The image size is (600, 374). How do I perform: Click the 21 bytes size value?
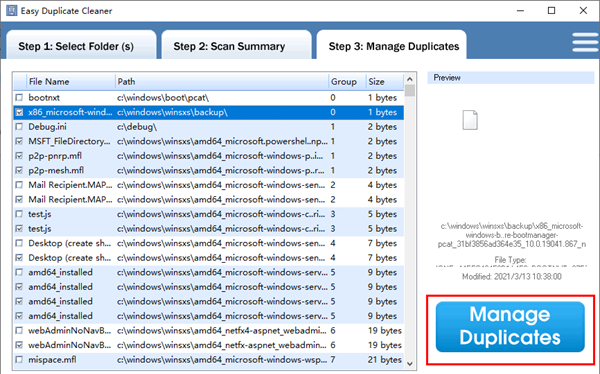point(385,359)
